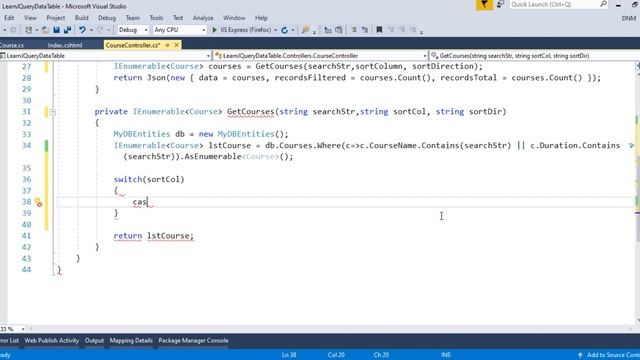Viewport: 640px width, 360px height.
Task: Click 'switch(sortCol)' text at line 36
Action: 149,179
